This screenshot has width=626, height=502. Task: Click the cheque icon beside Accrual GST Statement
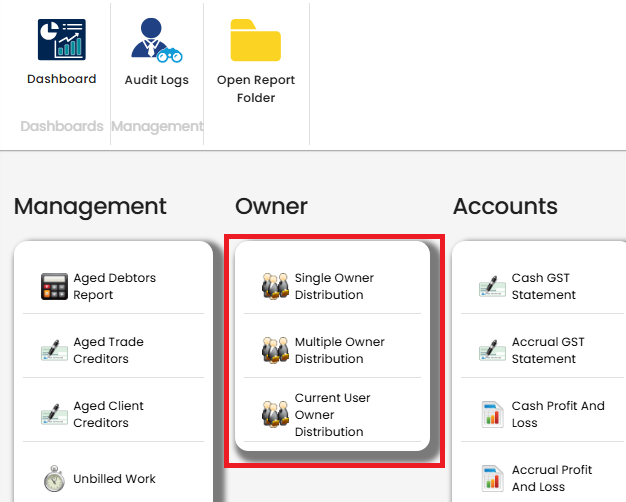pyautogui.click(x=492, y=351)
